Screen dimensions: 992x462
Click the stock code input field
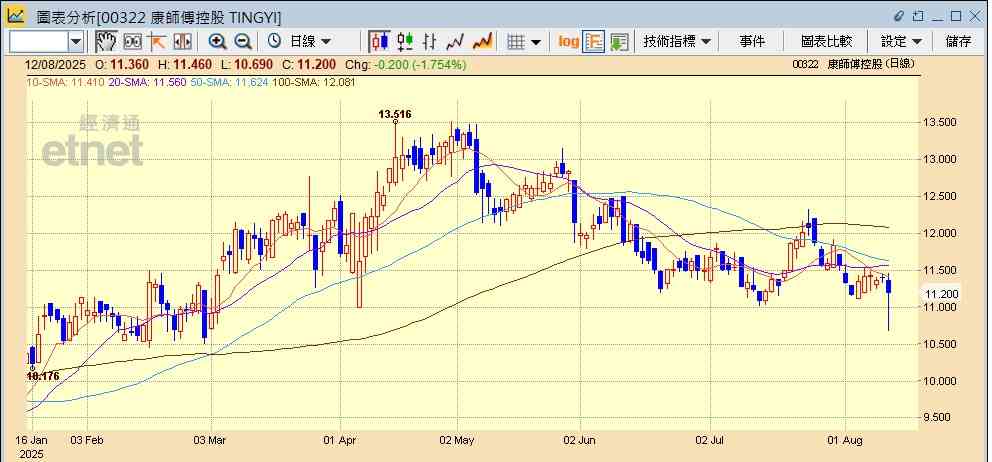pos(39,42)
